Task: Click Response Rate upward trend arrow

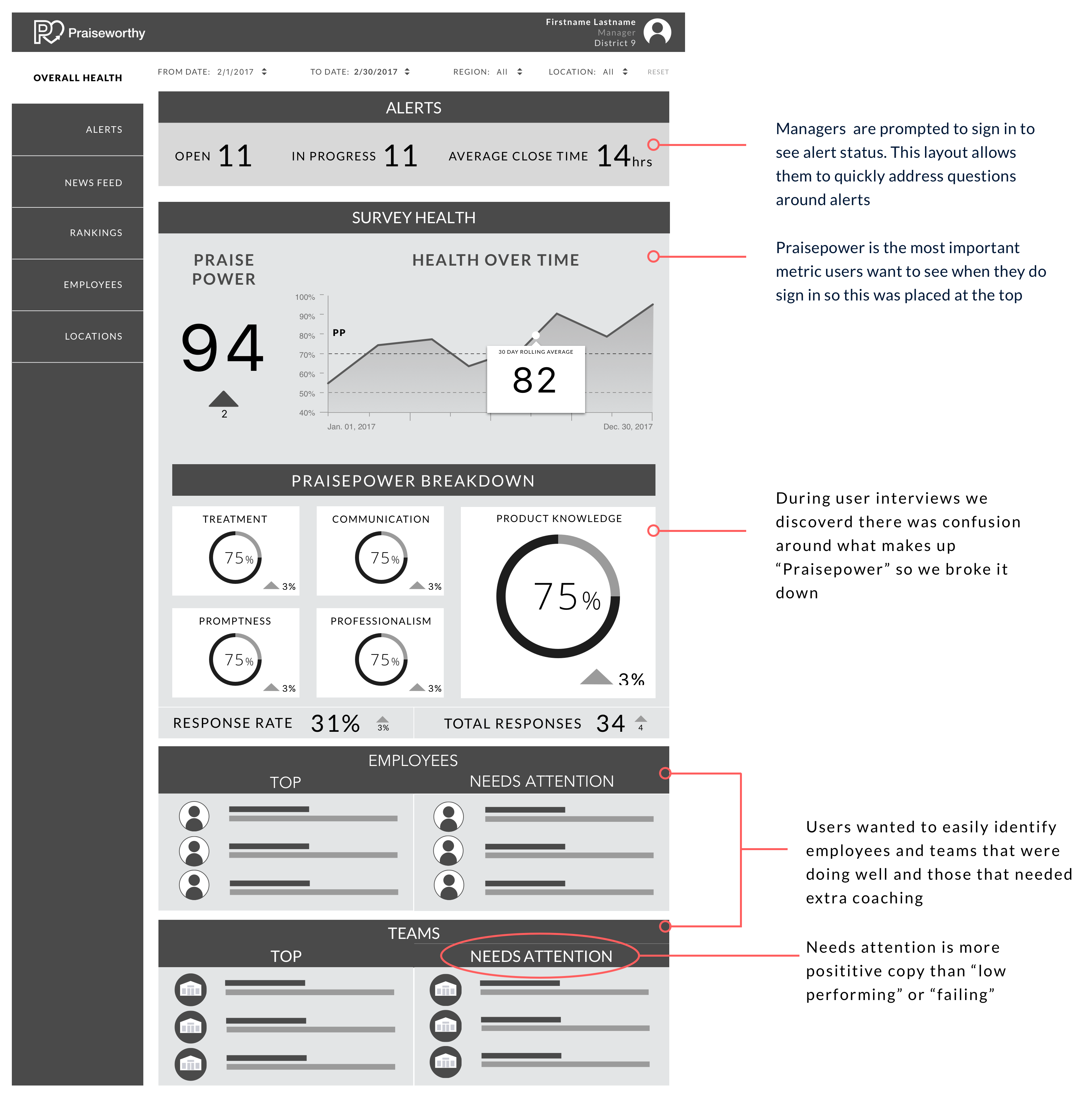Action: click(x=383, y=720)
